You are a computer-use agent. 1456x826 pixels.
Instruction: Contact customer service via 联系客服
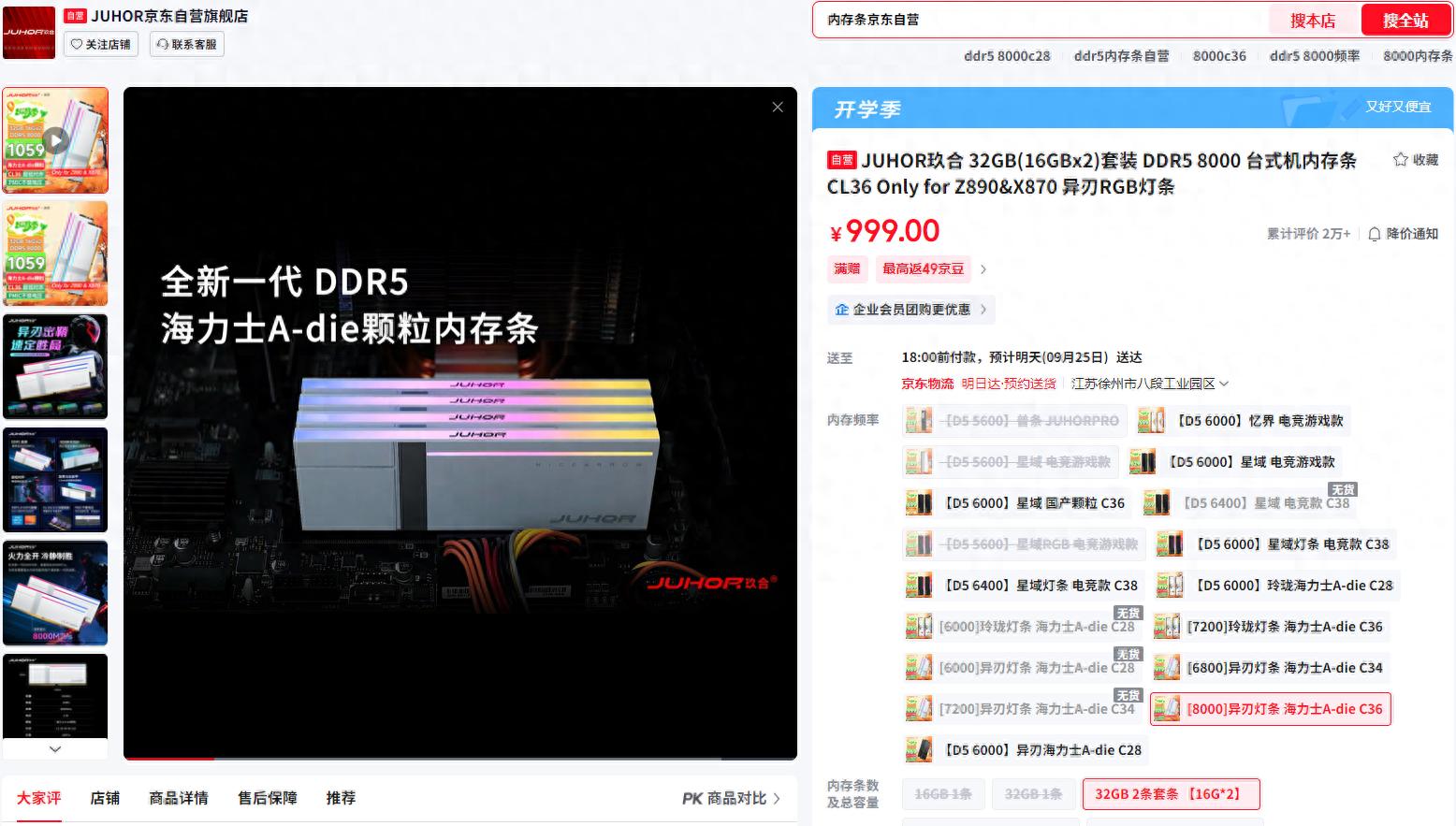(x=187, y=44)
